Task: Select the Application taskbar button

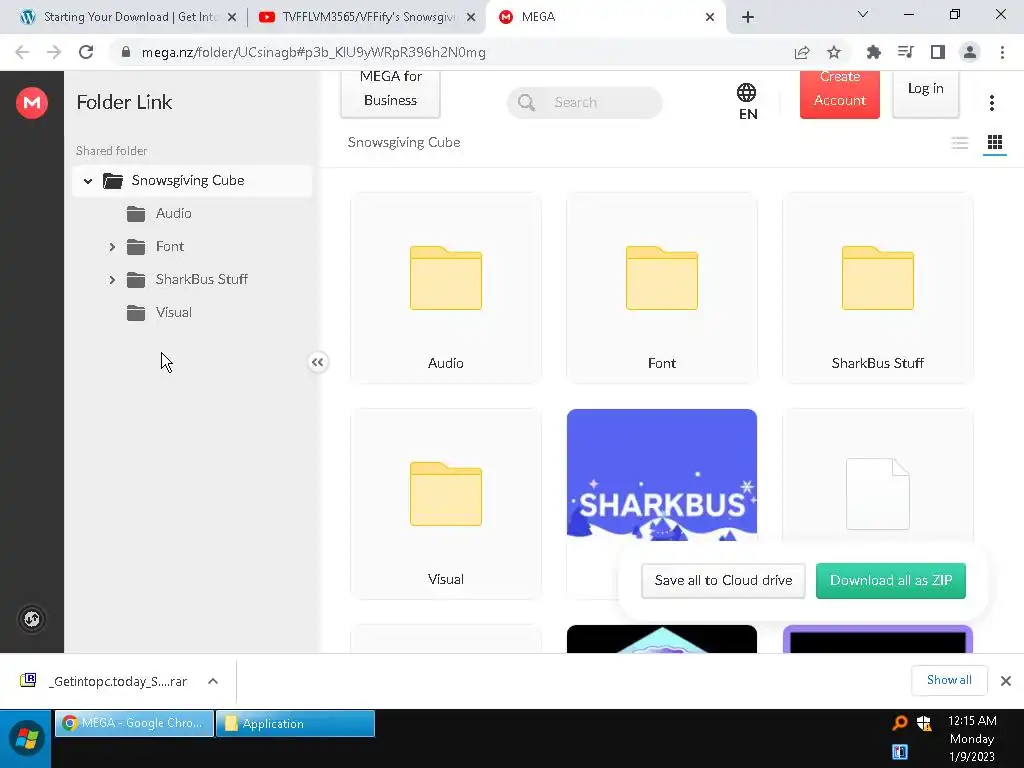Action: pyautogui.click(x=295, y=723)
